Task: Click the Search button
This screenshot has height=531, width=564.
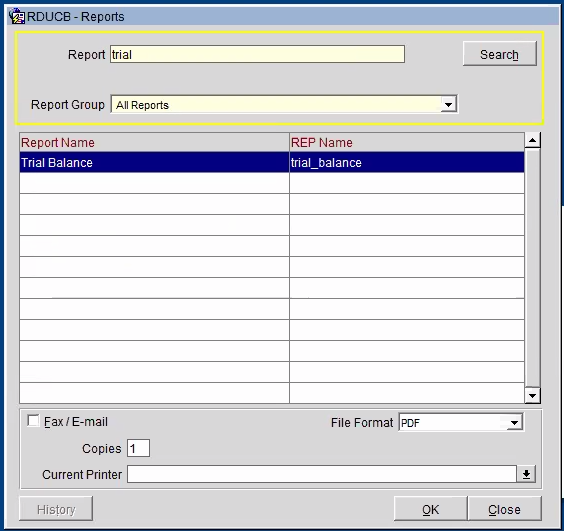Action: 500,54
